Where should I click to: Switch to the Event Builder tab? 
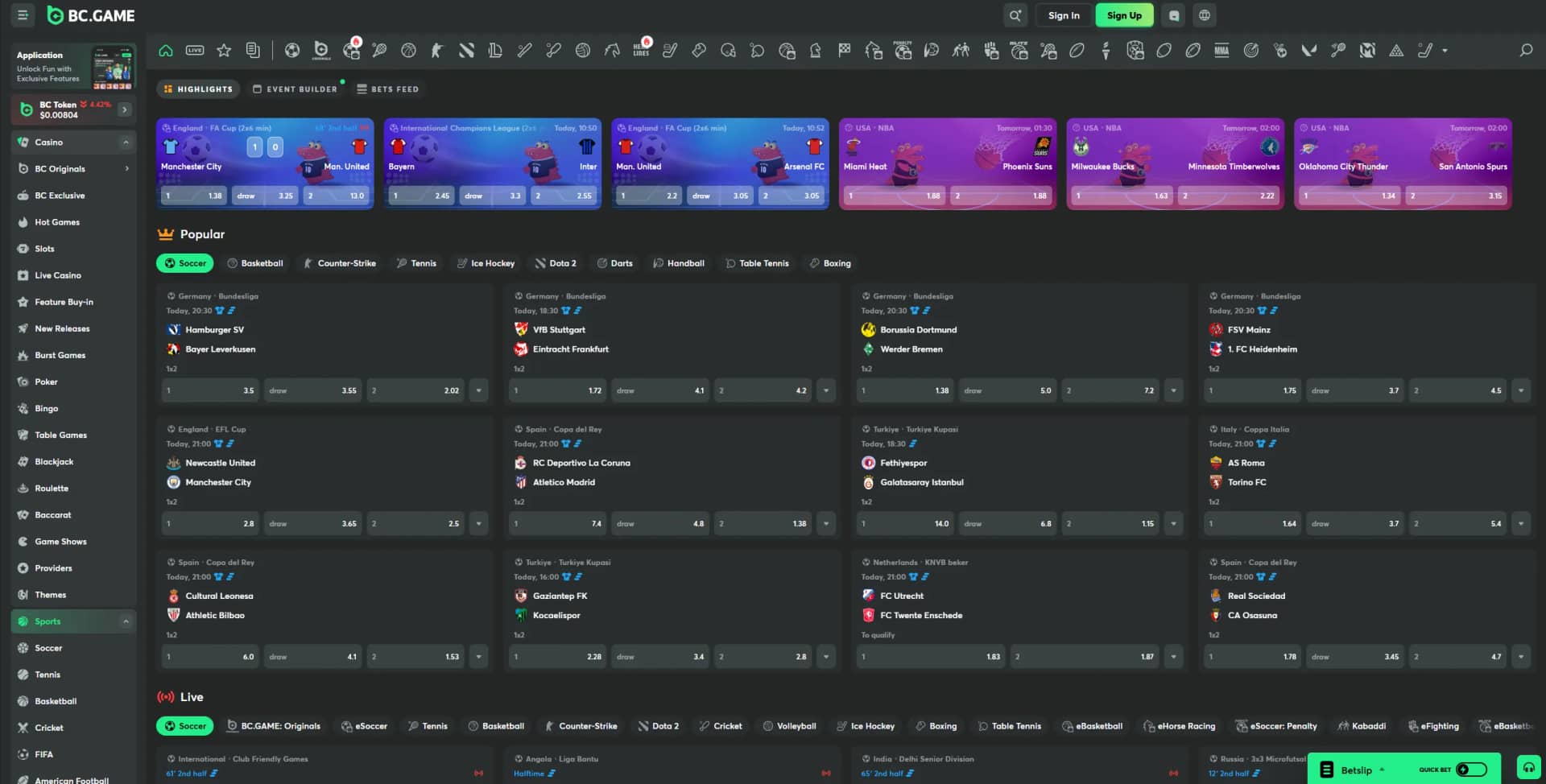pyautogui.click(x=295, y=89)
